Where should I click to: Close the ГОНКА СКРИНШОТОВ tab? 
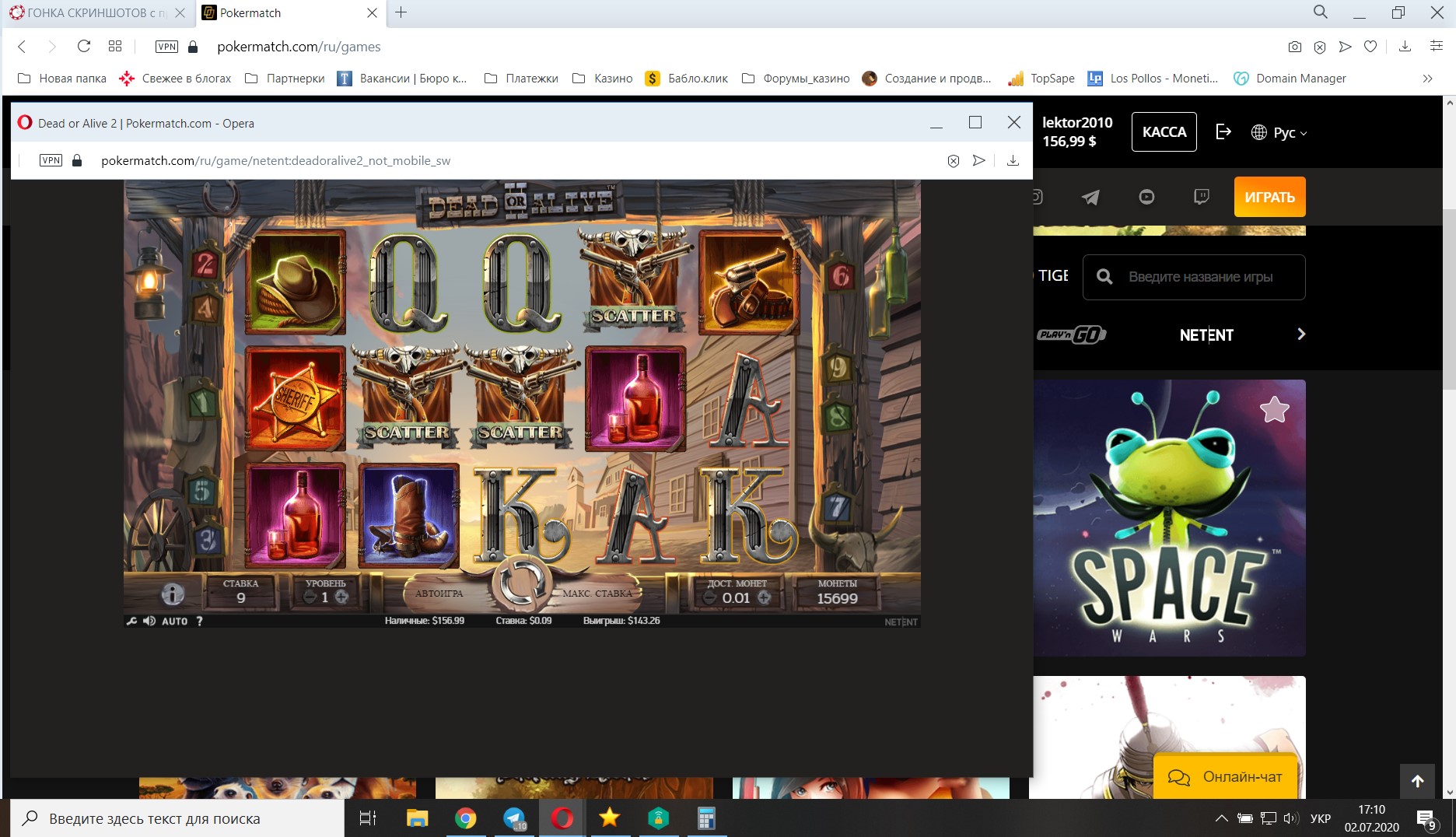pos(180,13)
